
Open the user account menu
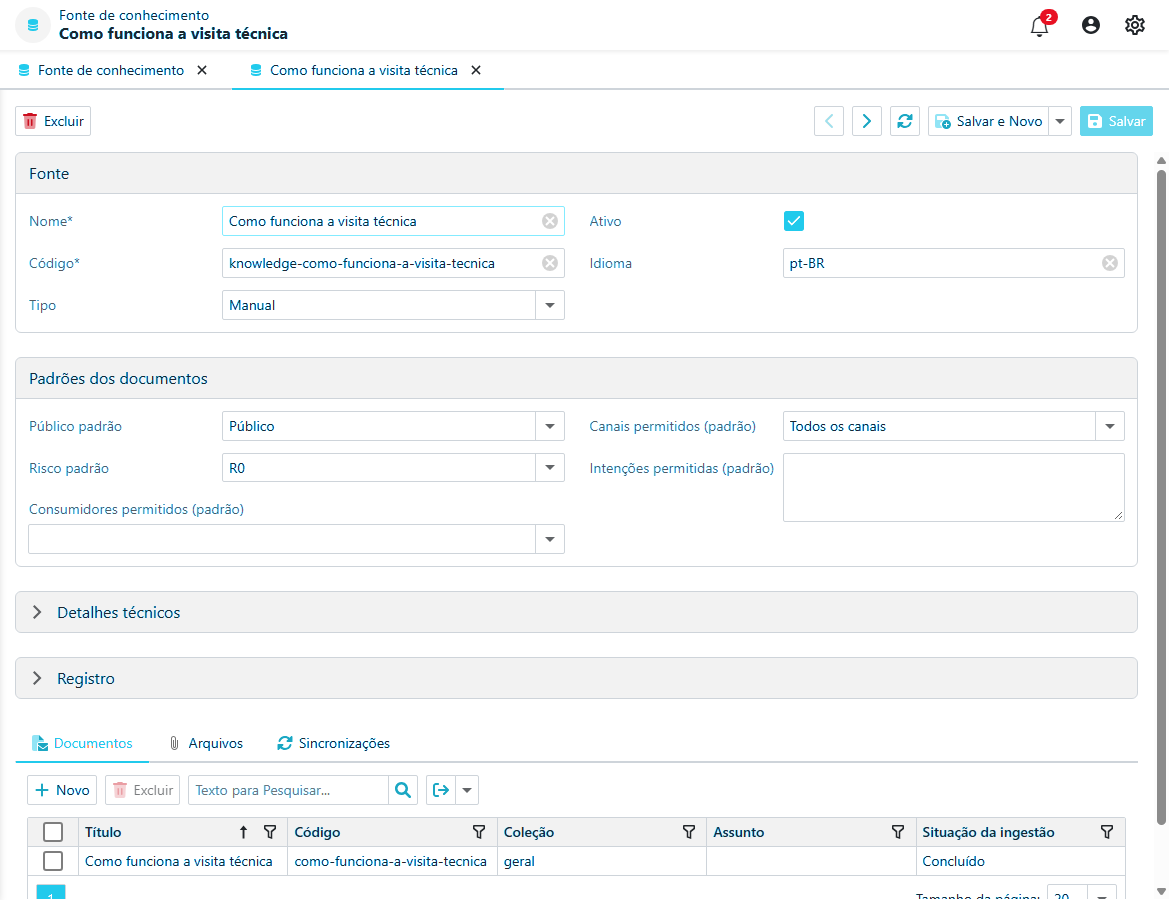point(1090,25)
